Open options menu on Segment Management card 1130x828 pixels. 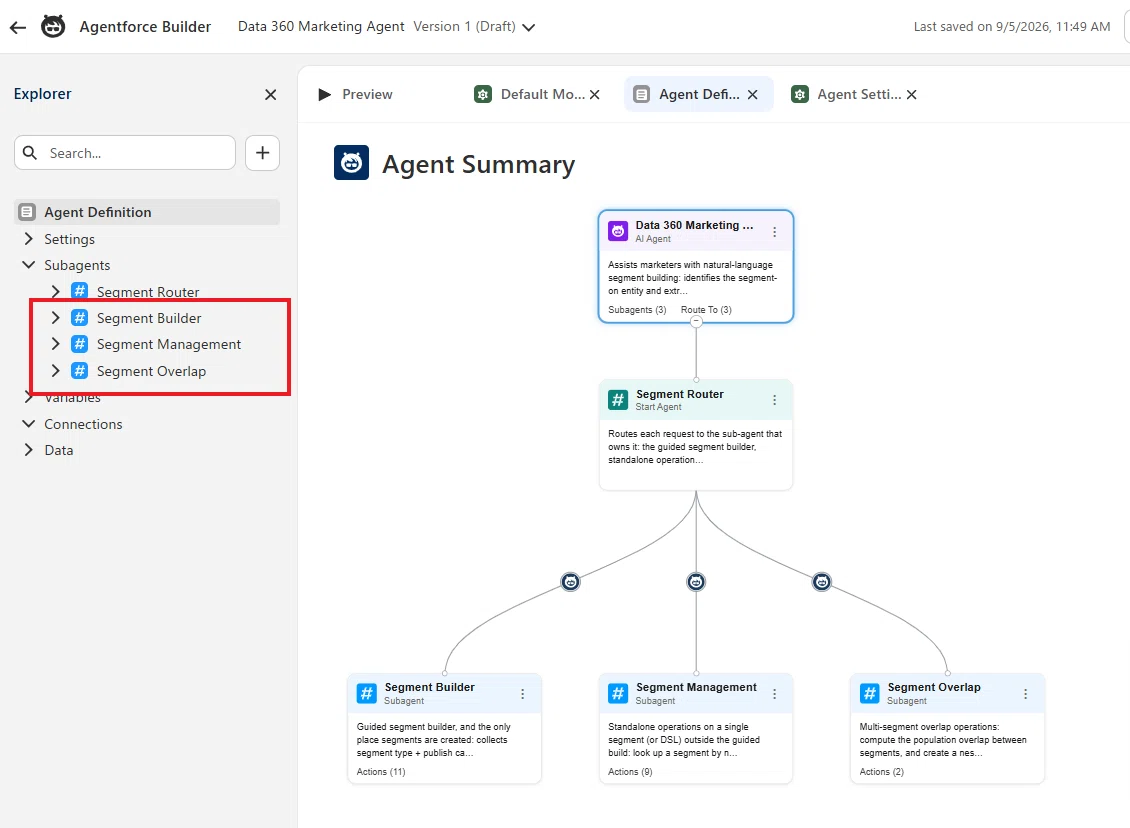click(x=775, y=694)
